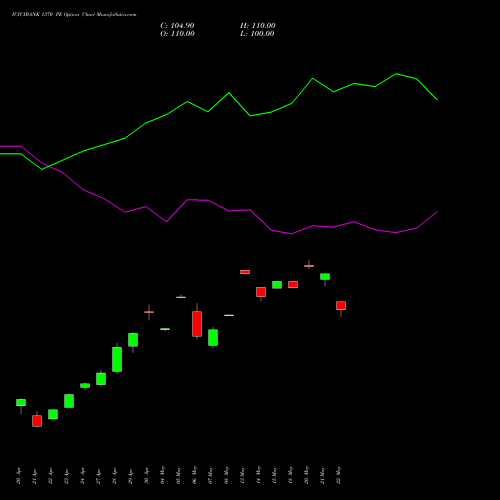
Task: Click the last red candlestick above 22 May
Action: pos(341,306)
